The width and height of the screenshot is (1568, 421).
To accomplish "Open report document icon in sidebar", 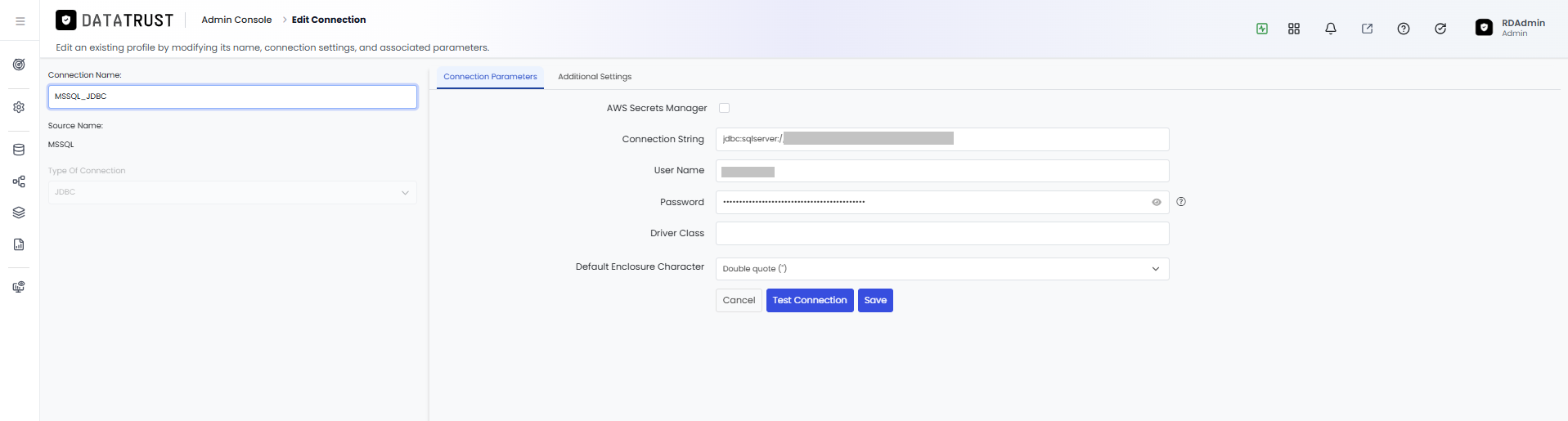I will tap(19, 244).
